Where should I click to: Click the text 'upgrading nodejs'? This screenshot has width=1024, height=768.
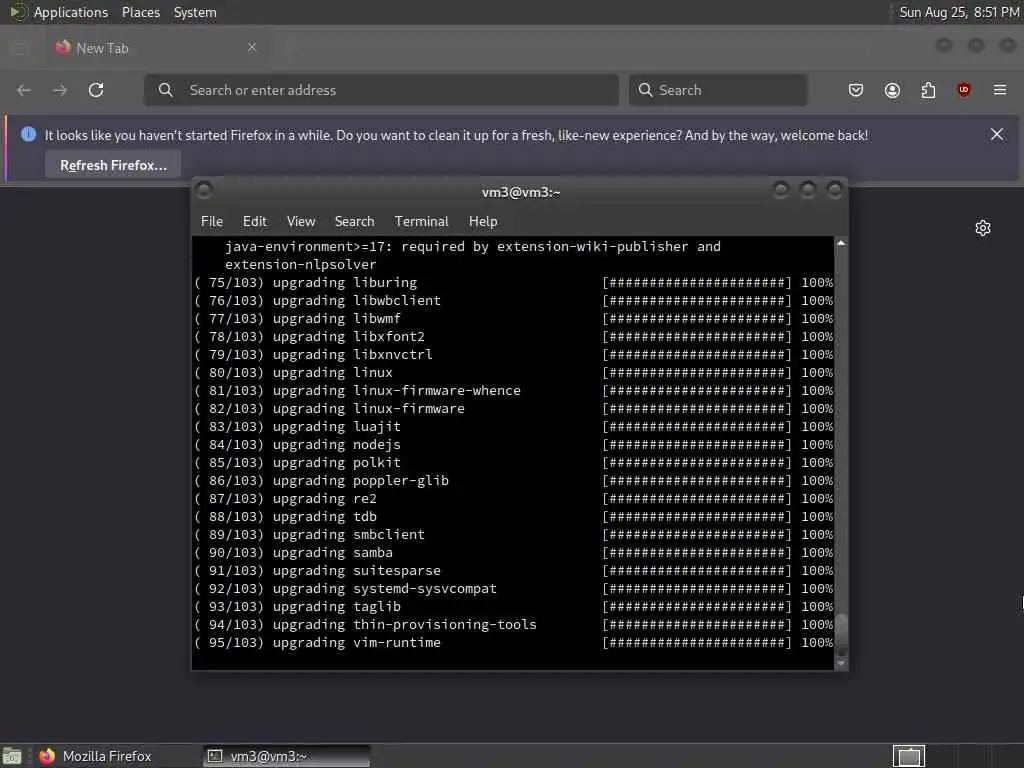(x=336, y=445)
